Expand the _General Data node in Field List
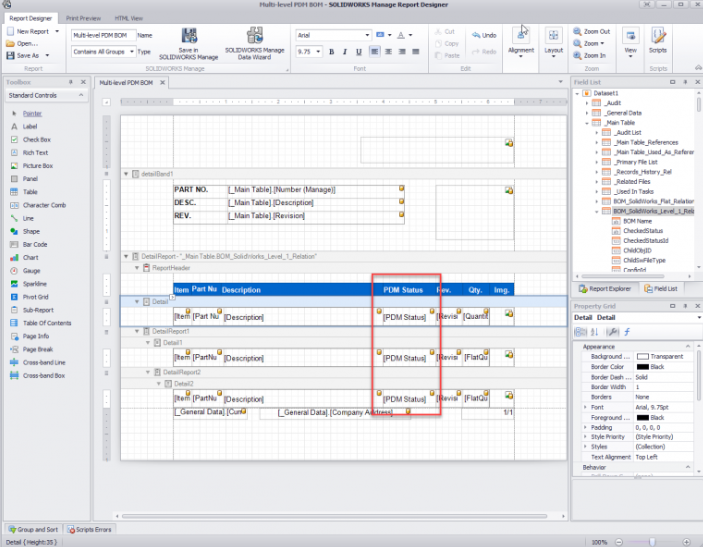 [x=587, y=113]
